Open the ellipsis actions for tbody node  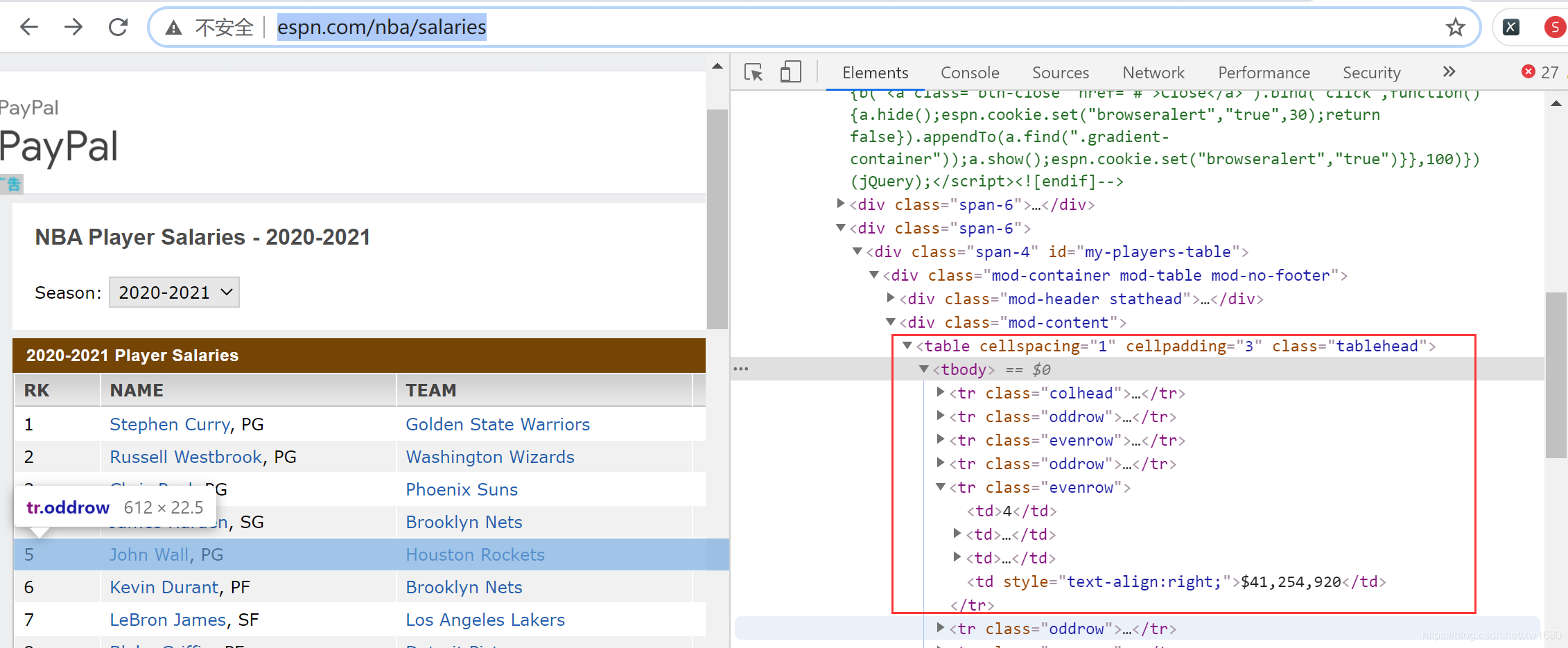741,369
